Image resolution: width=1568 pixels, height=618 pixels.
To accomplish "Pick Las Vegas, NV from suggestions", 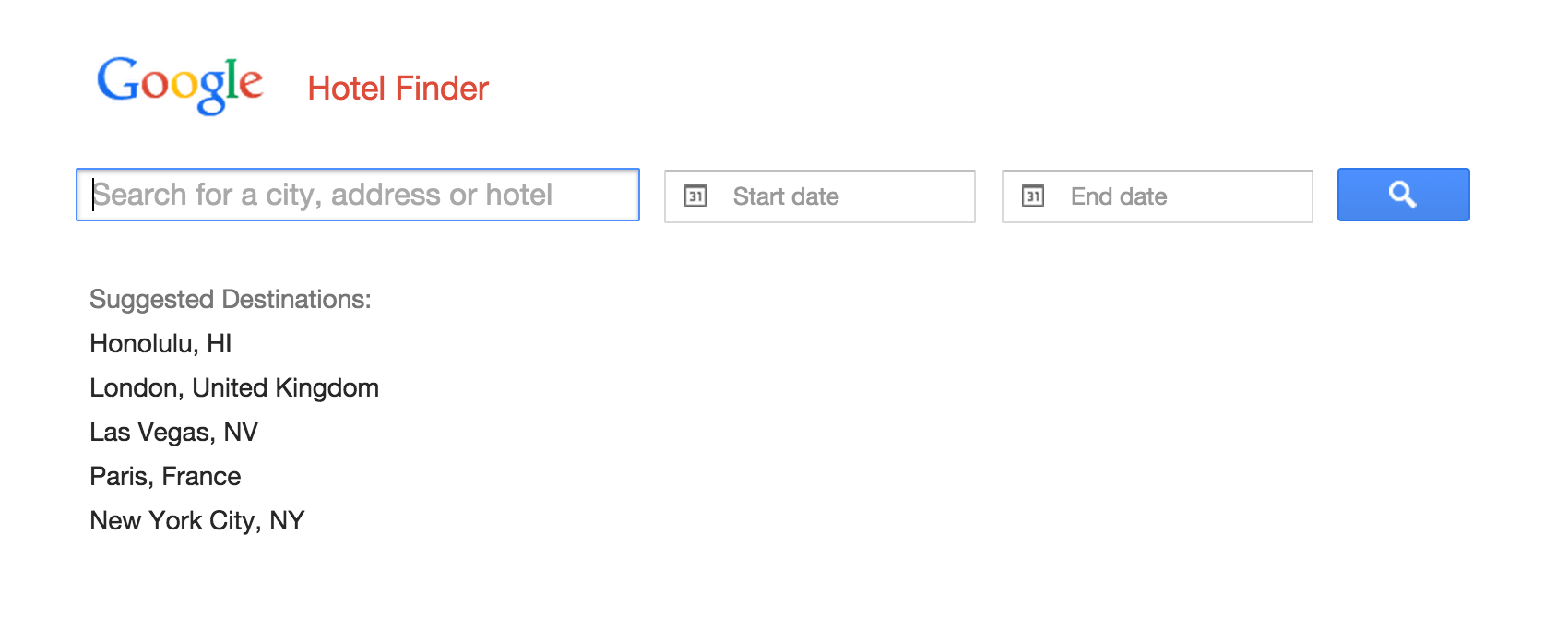I will 173,433.
